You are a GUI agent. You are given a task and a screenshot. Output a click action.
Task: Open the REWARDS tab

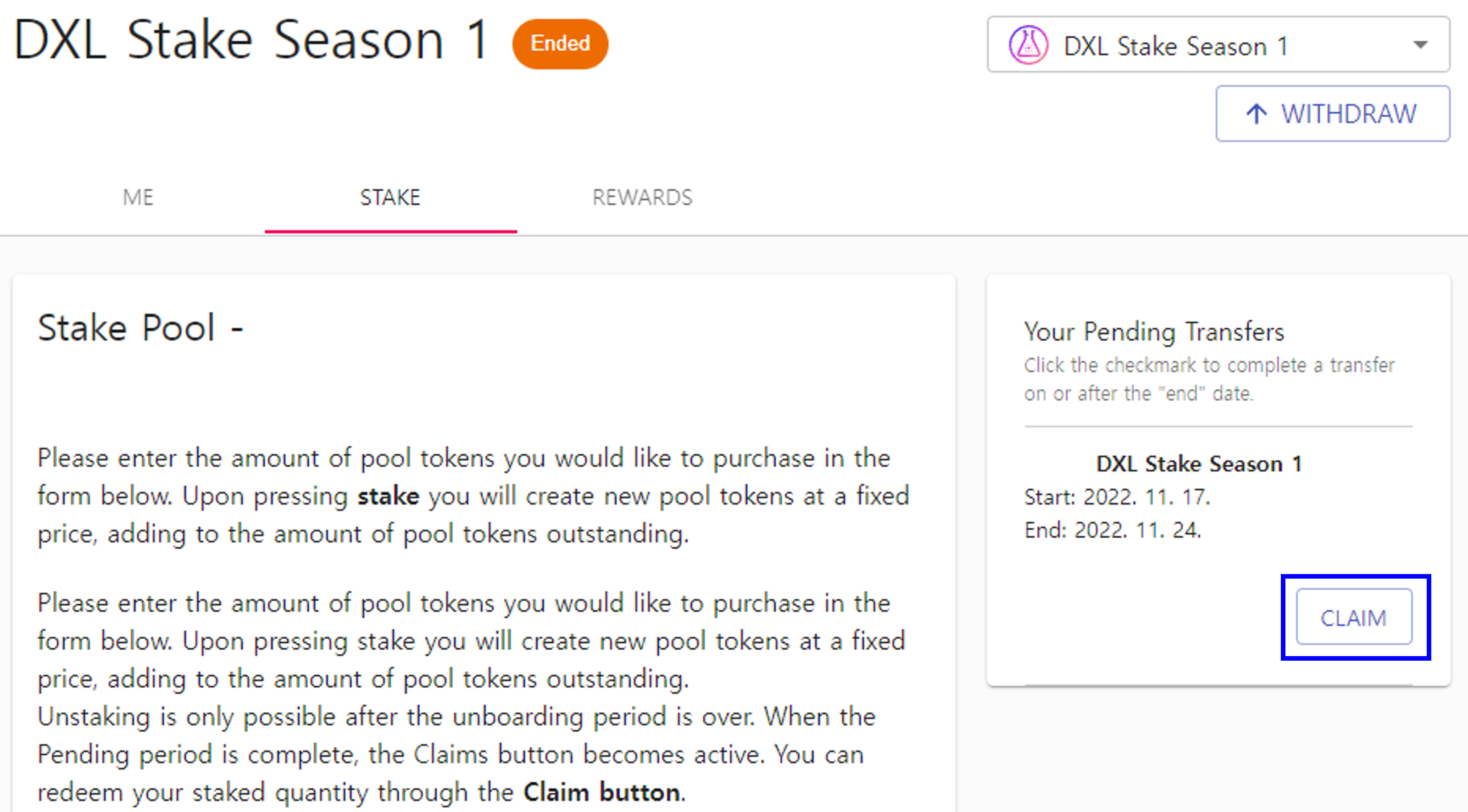click(642, 198)
